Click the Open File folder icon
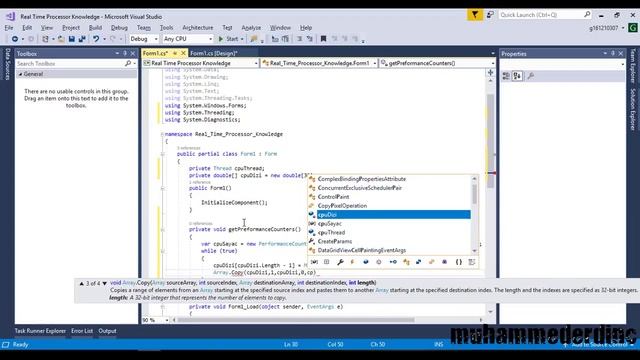The height and width of the screenshot is (360, 640). point(61,39)
